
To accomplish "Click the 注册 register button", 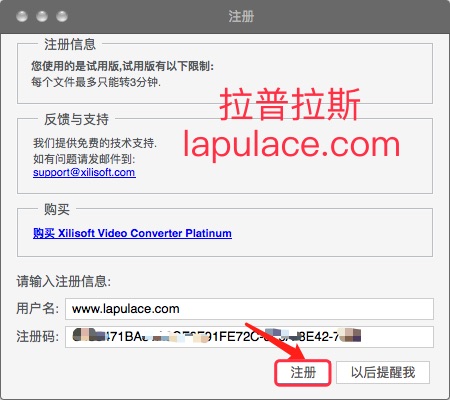I will (303, 372).
